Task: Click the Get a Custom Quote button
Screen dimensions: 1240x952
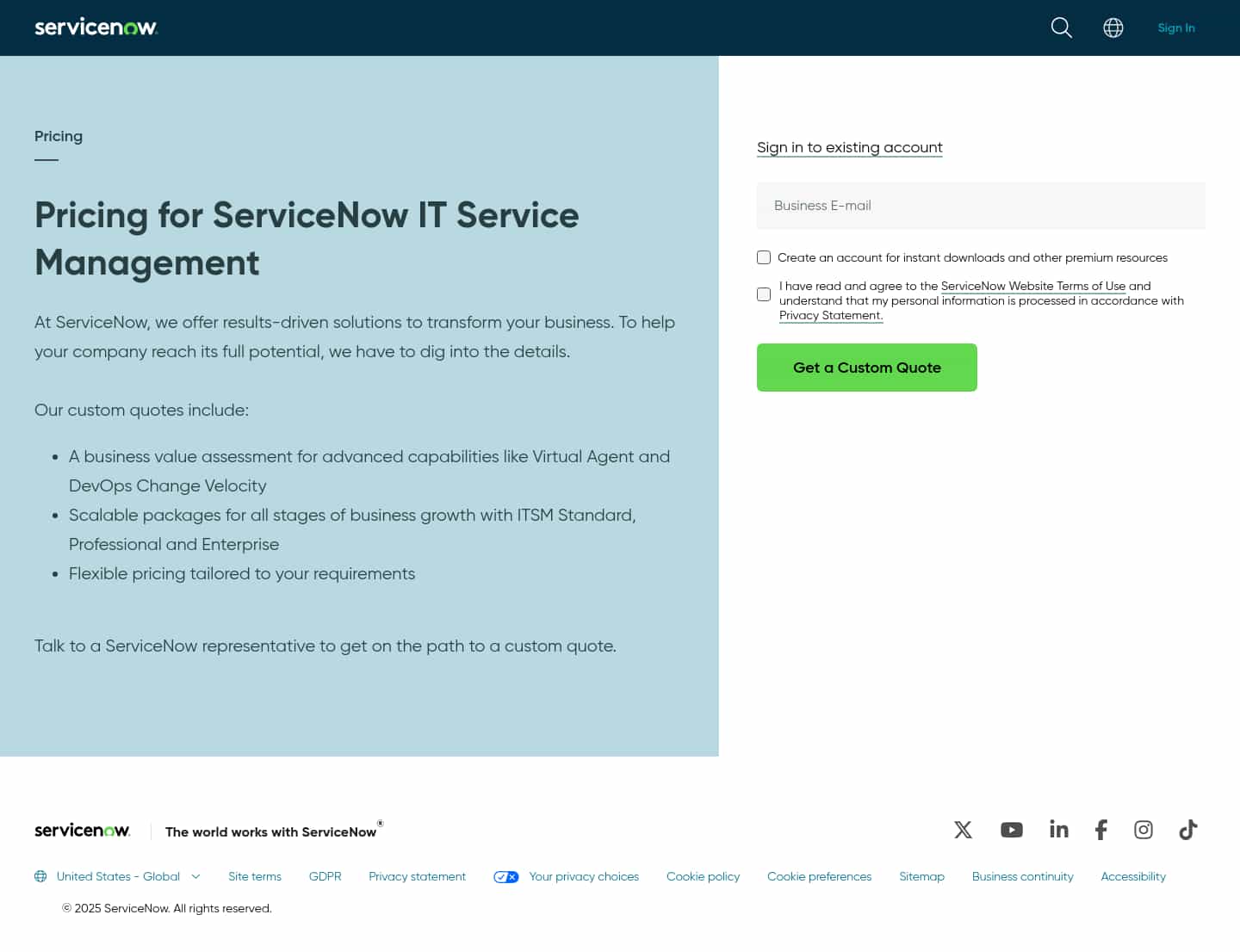Action: click(866, 368)
